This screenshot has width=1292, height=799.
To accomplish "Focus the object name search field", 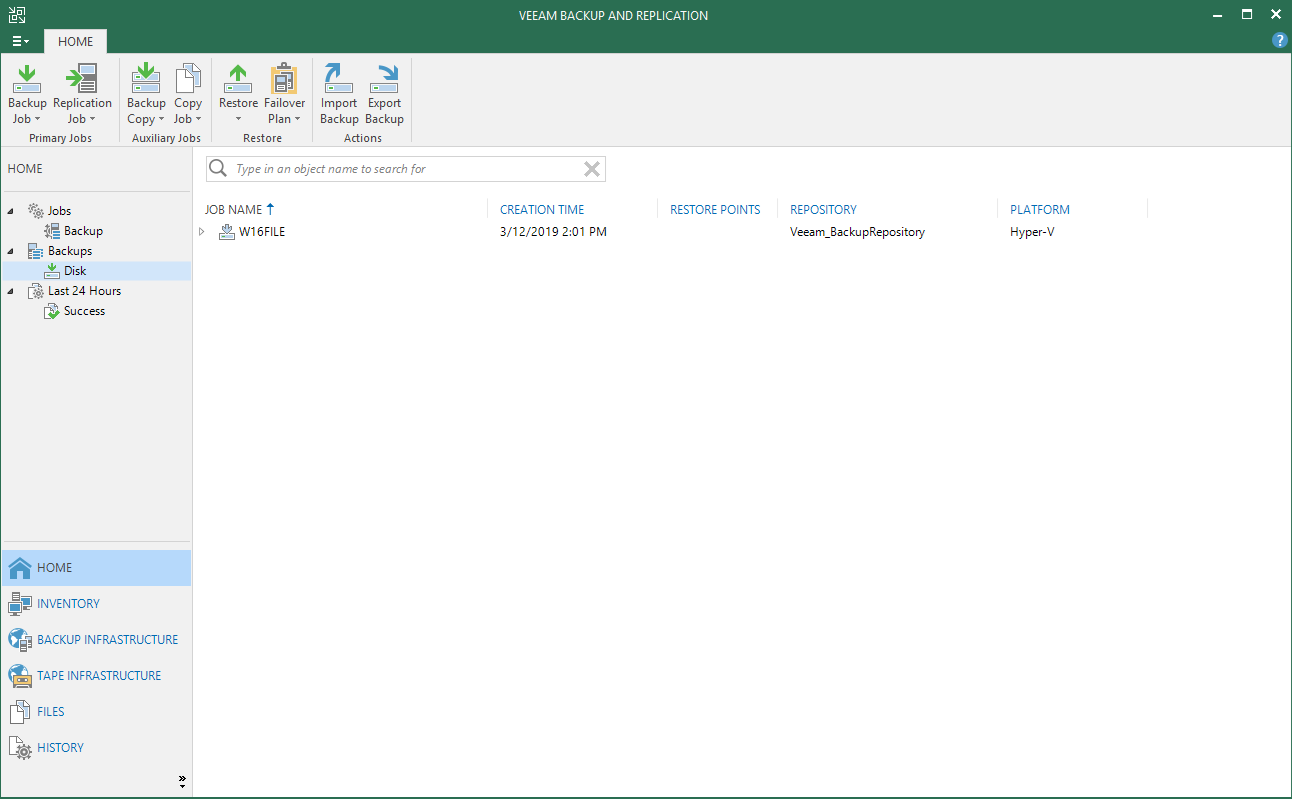I will click(406, 169).
